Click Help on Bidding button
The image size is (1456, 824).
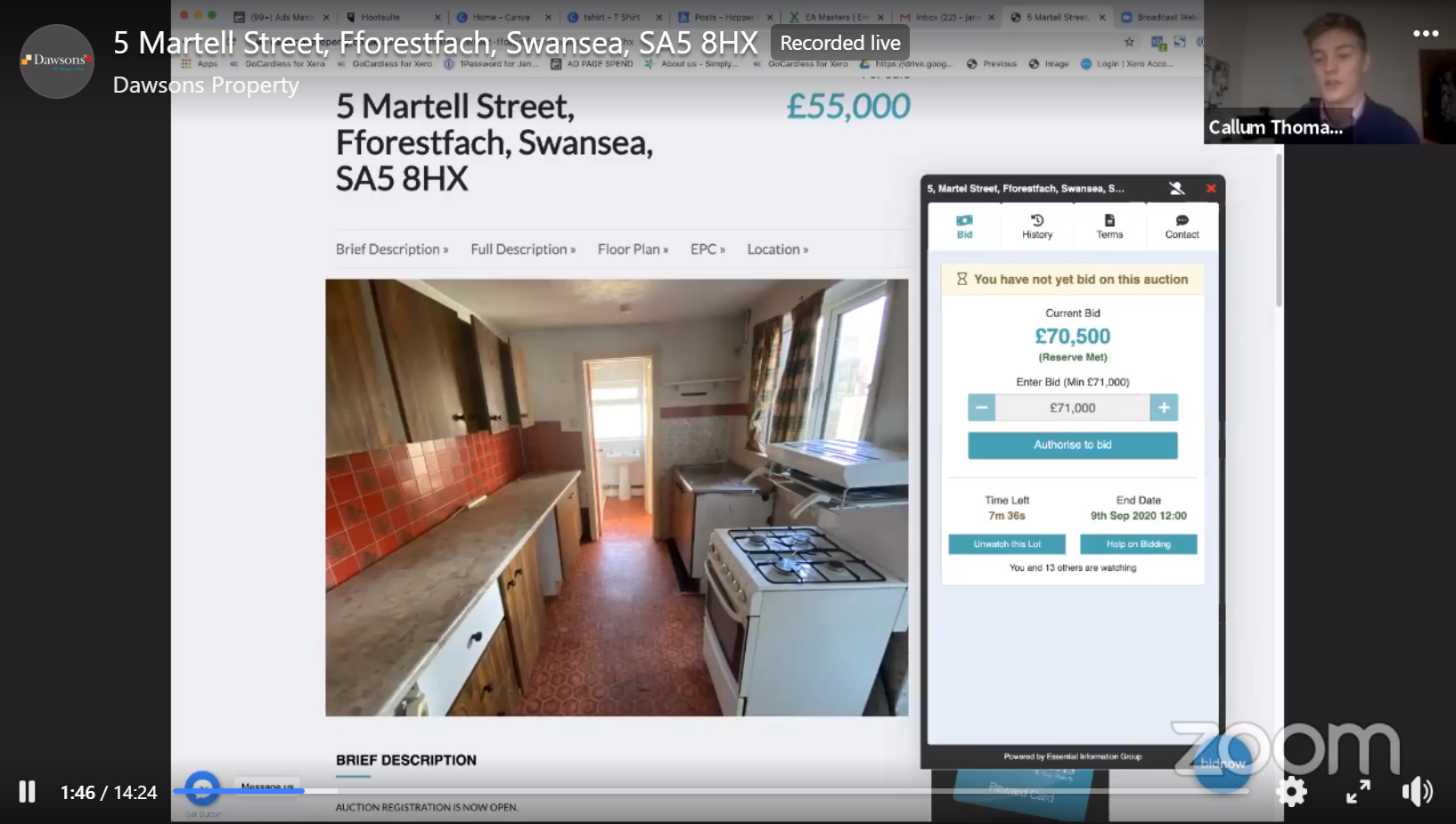point(1139,543)
